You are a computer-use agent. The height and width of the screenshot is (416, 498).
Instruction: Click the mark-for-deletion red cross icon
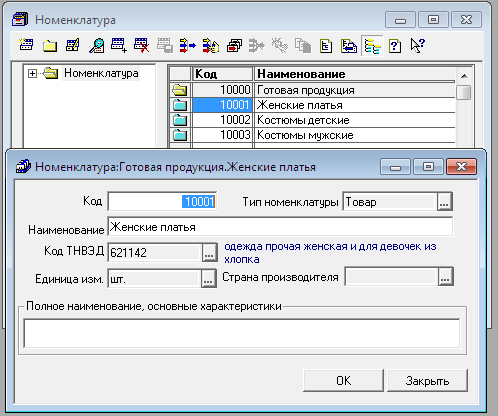[x=142, y=45]
